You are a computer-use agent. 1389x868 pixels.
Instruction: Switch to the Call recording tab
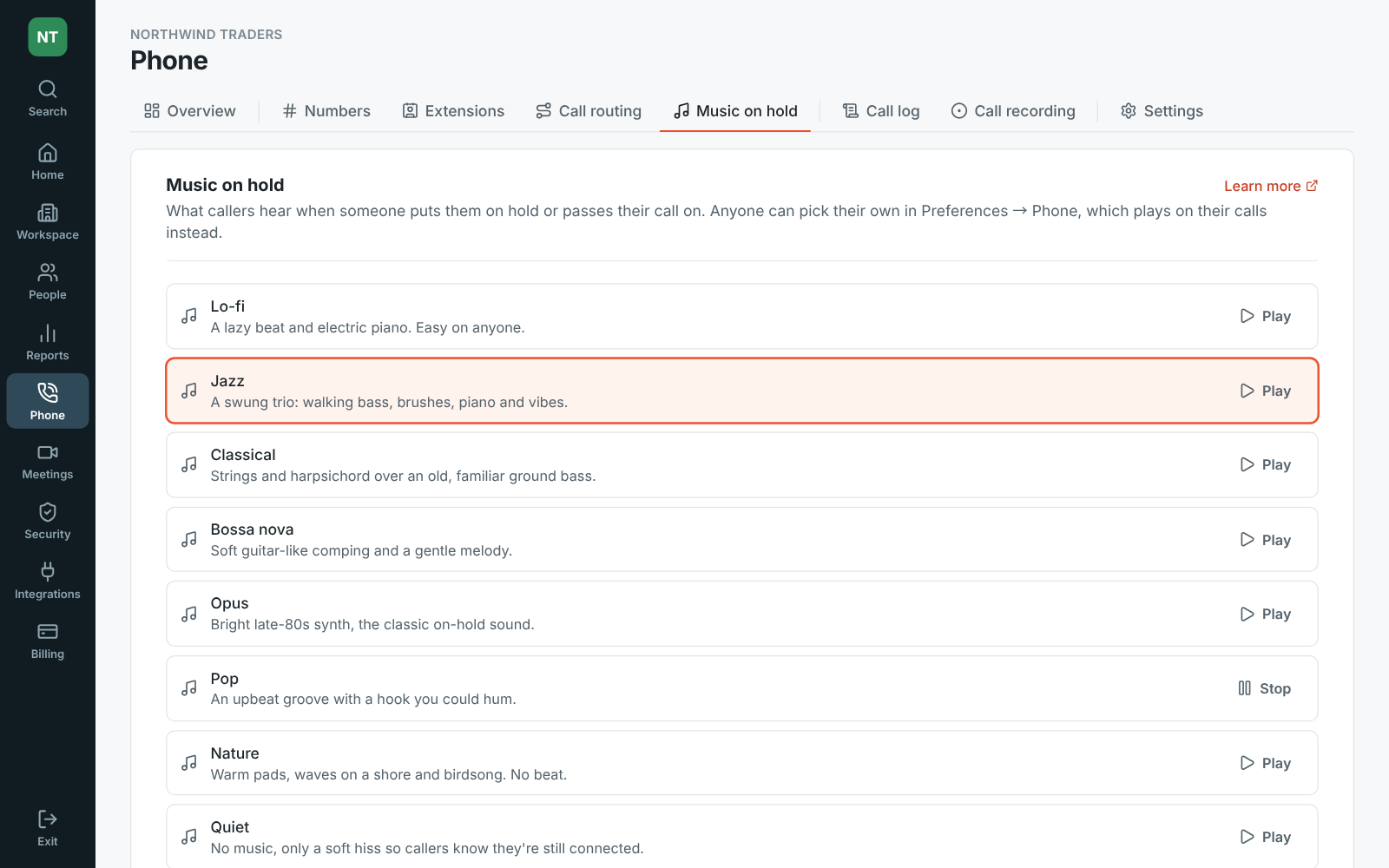[x=1013, y=111]
